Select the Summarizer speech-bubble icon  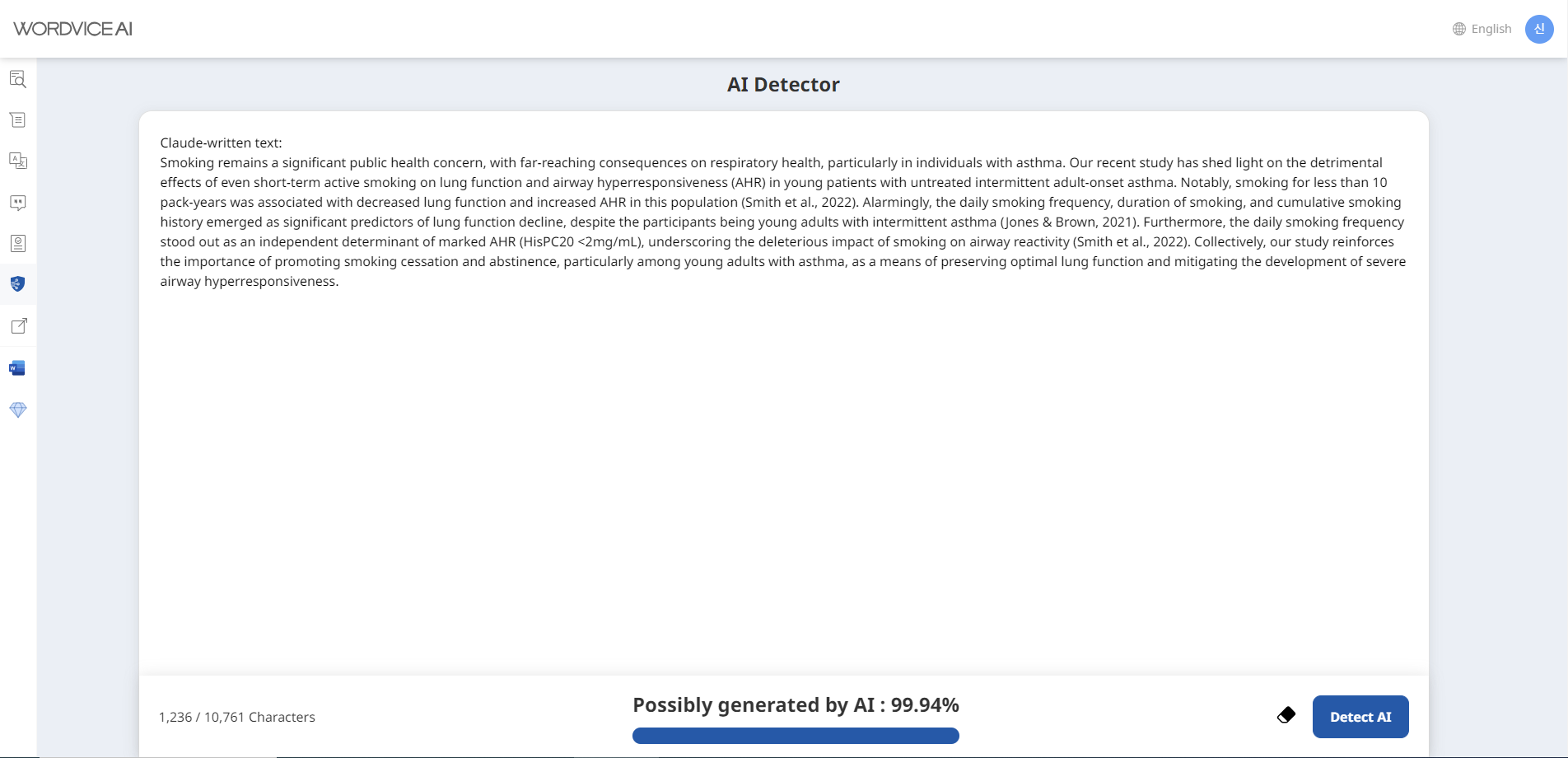point(17,203)
